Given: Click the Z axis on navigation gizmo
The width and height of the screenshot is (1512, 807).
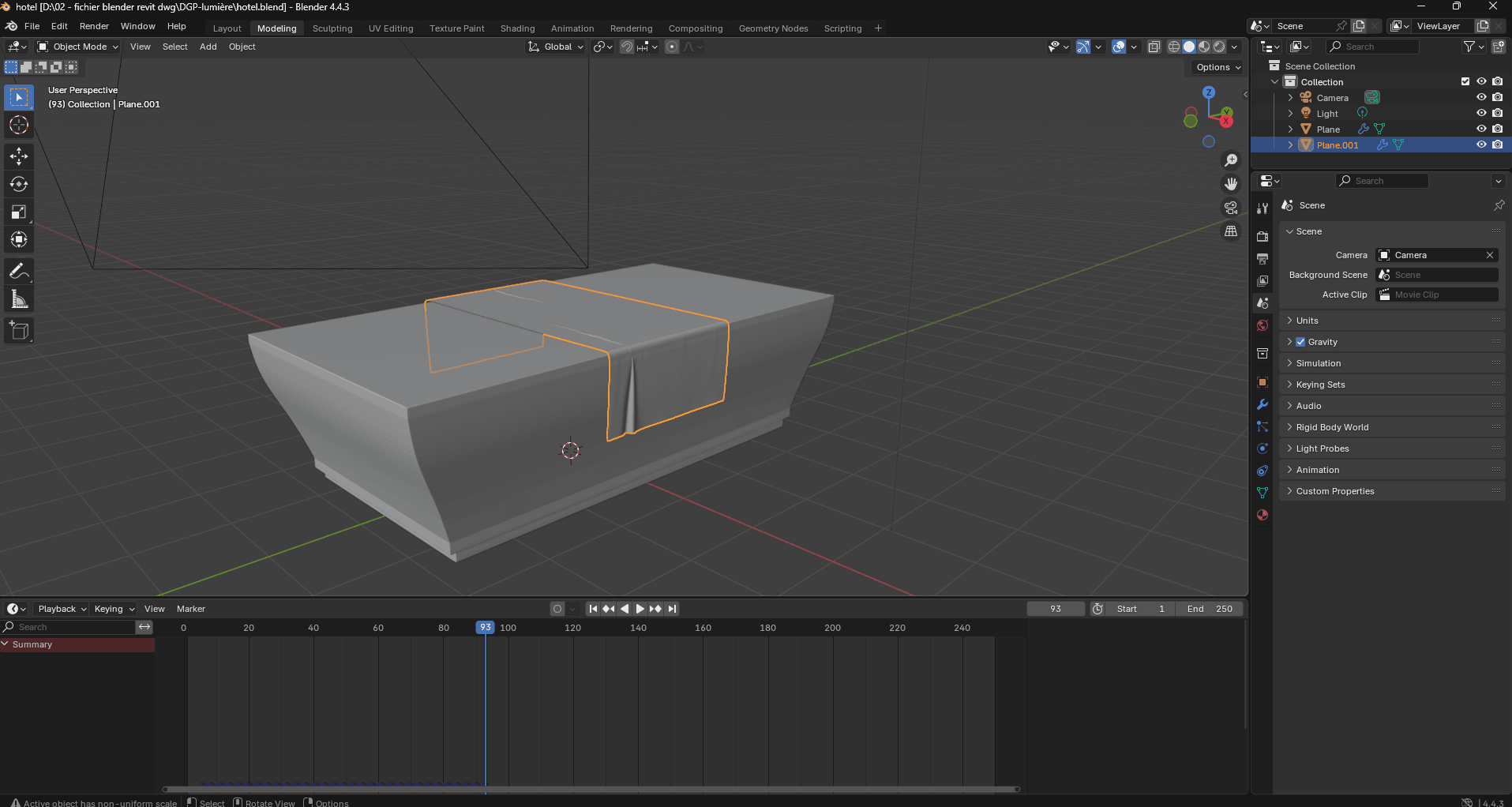Looking at the screenshot, I should click(x=1209, y=93).
